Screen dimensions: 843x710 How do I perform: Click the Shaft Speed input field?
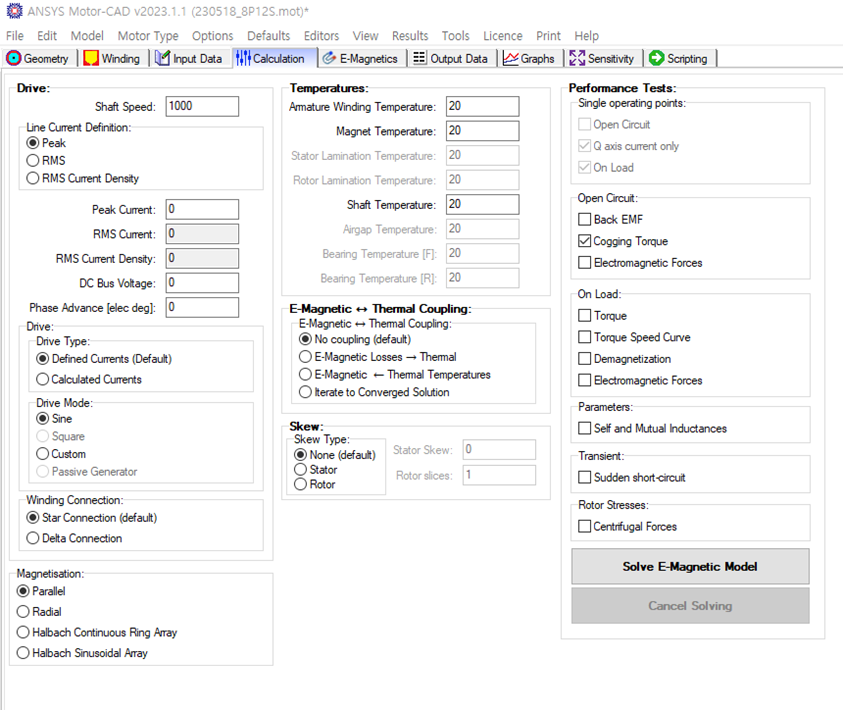click(202, 106)
